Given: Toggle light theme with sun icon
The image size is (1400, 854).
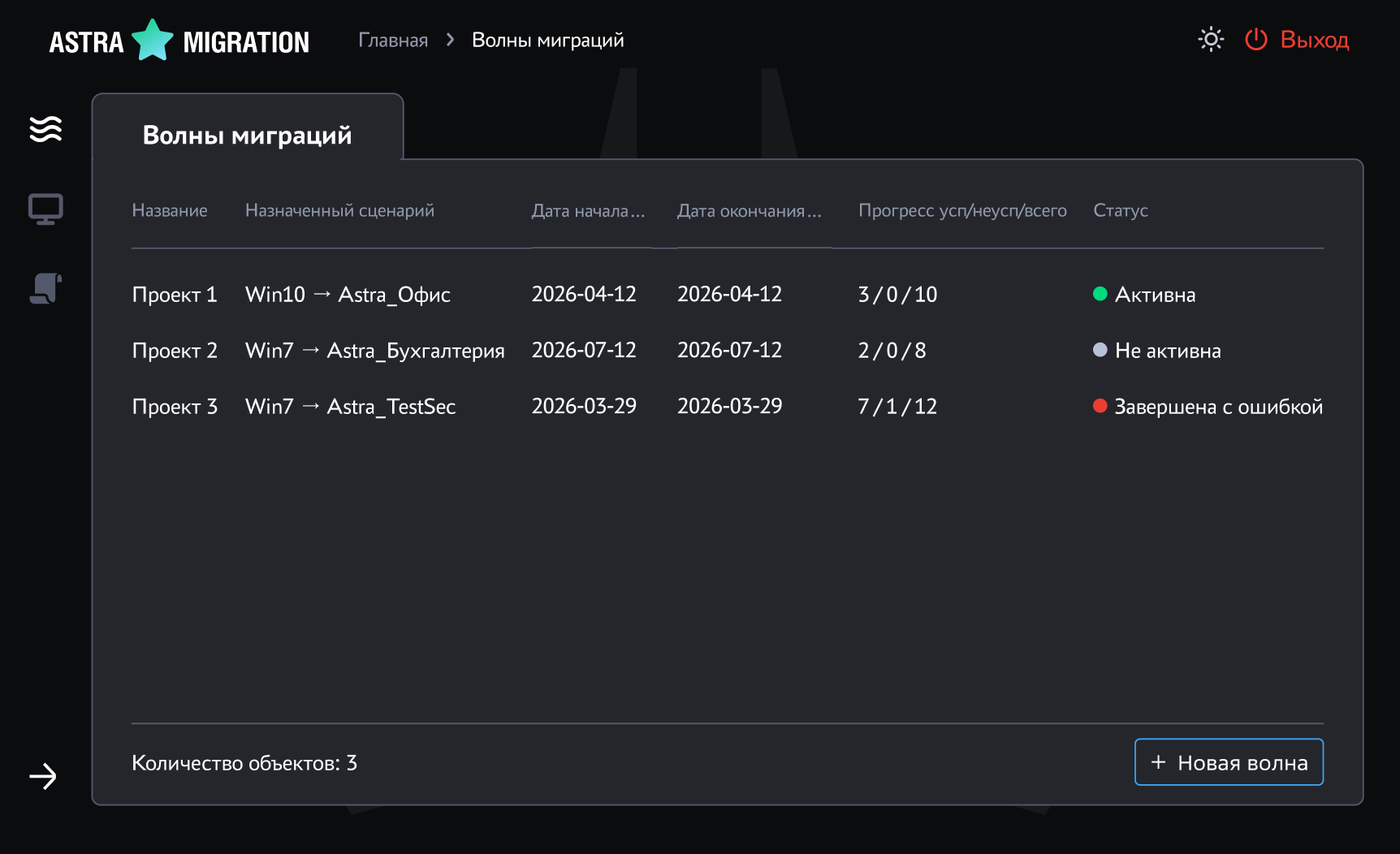Looking at the screenshot, I should pos(1210,40).
